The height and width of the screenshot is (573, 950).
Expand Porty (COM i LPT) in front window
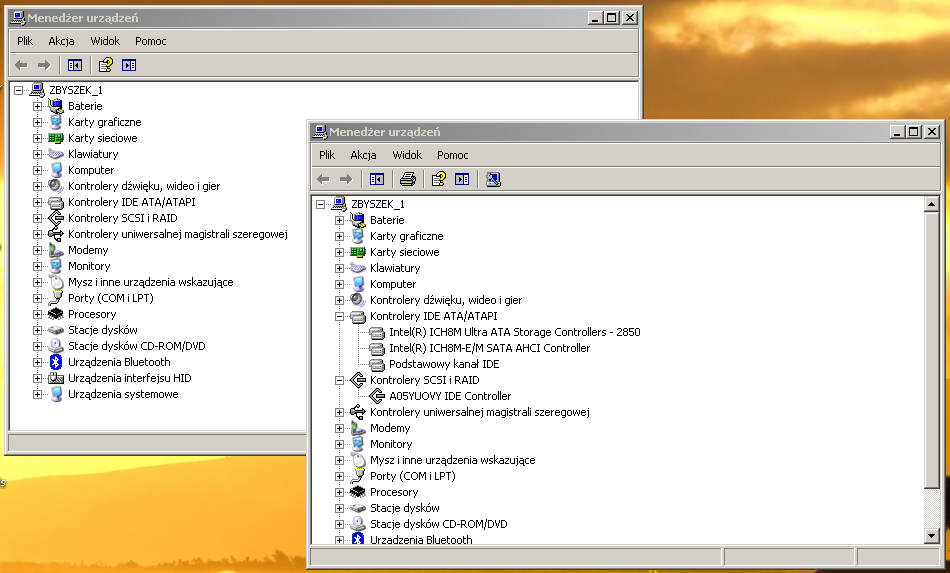pyautogui.click(x=339, y=476)
